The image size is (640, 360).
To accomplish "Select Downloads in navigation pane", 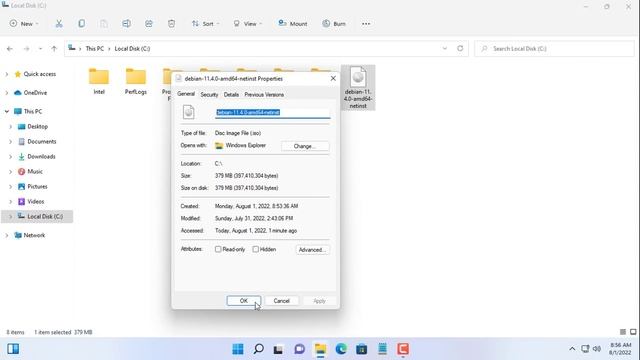I will [x=41, y=157].
